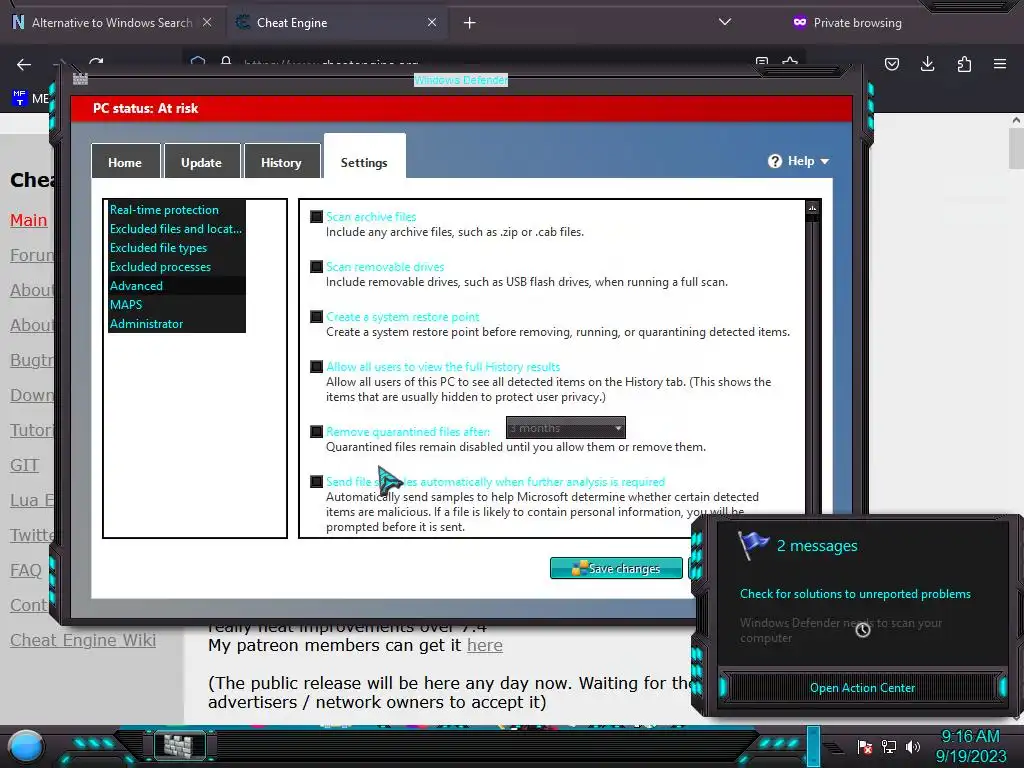Switch to the Update tab
Viewport: 1024px width, 768px height.
pyautogui.click(x=201, y=162)
